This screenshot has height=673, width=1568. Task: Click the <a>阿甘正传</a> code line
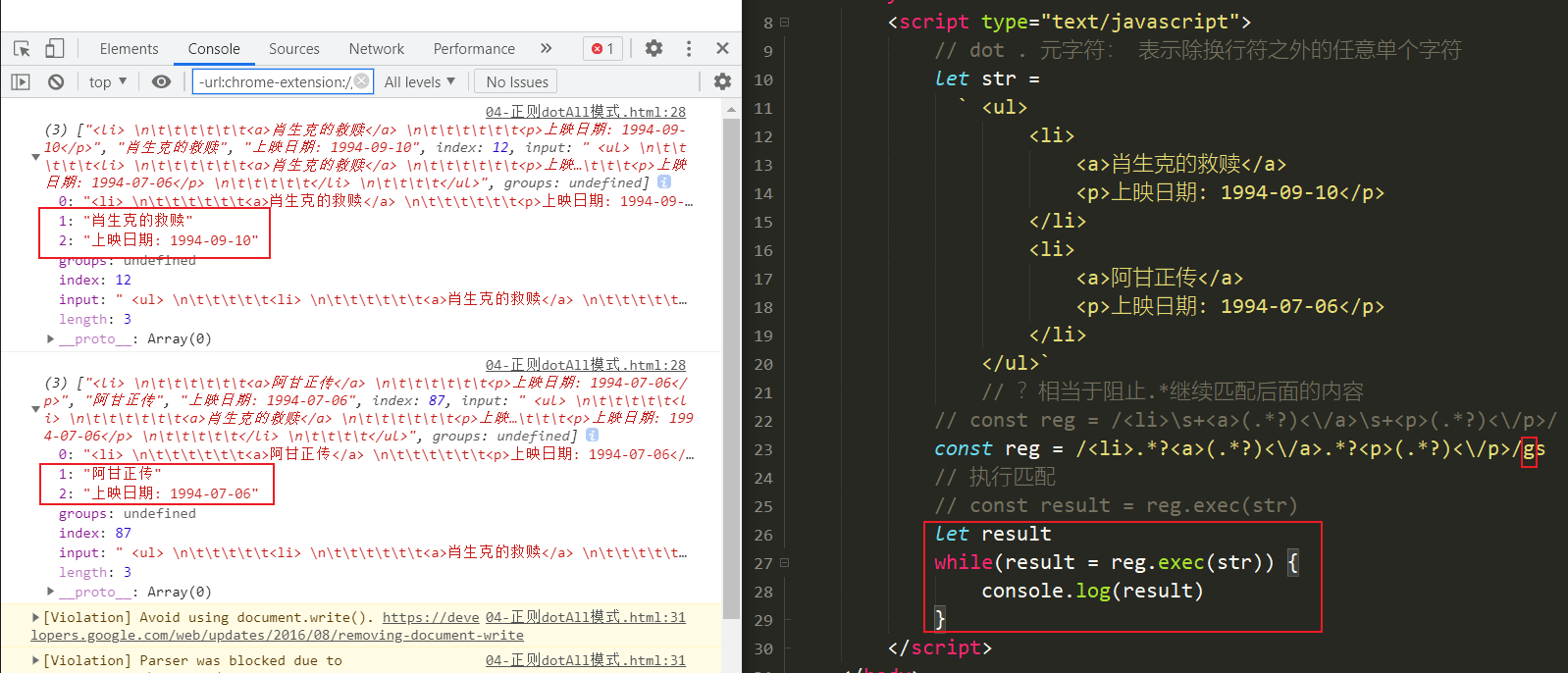[x=1160, y=278]
